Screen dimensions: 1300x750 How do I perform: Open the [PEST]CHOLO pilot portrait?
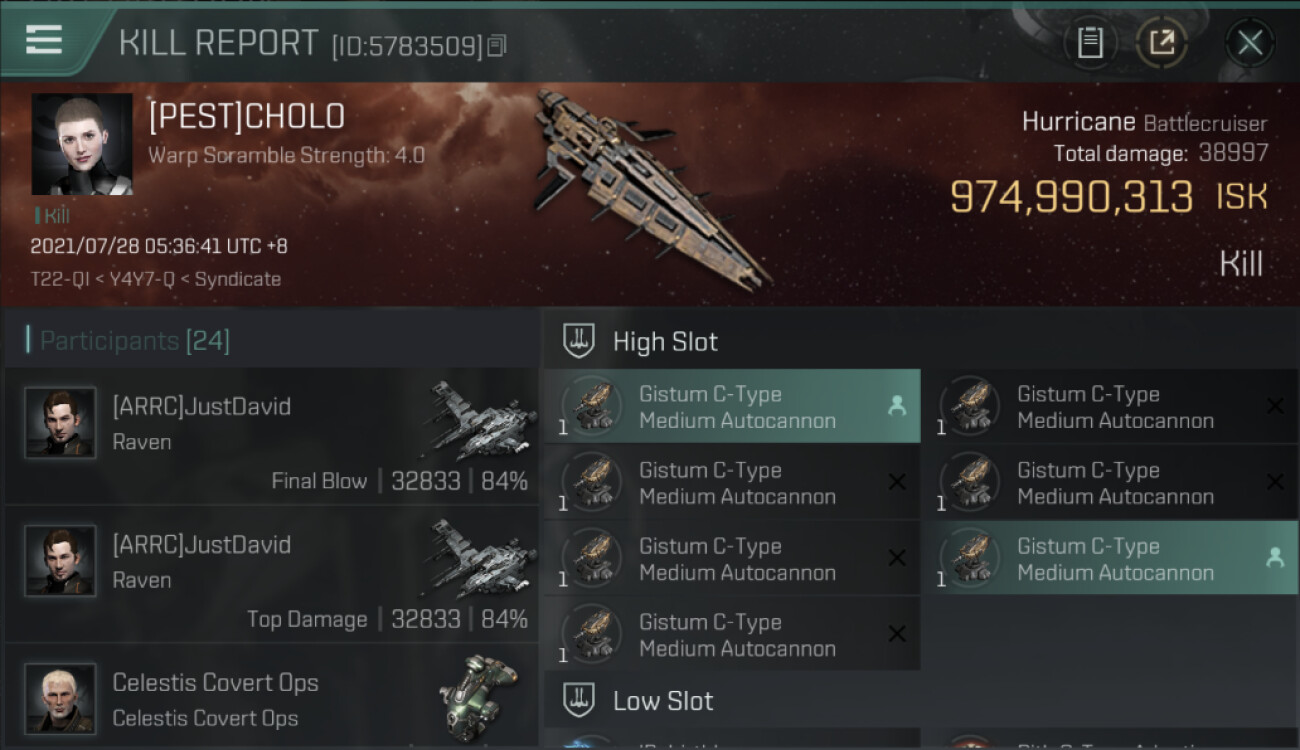point(82,144)
